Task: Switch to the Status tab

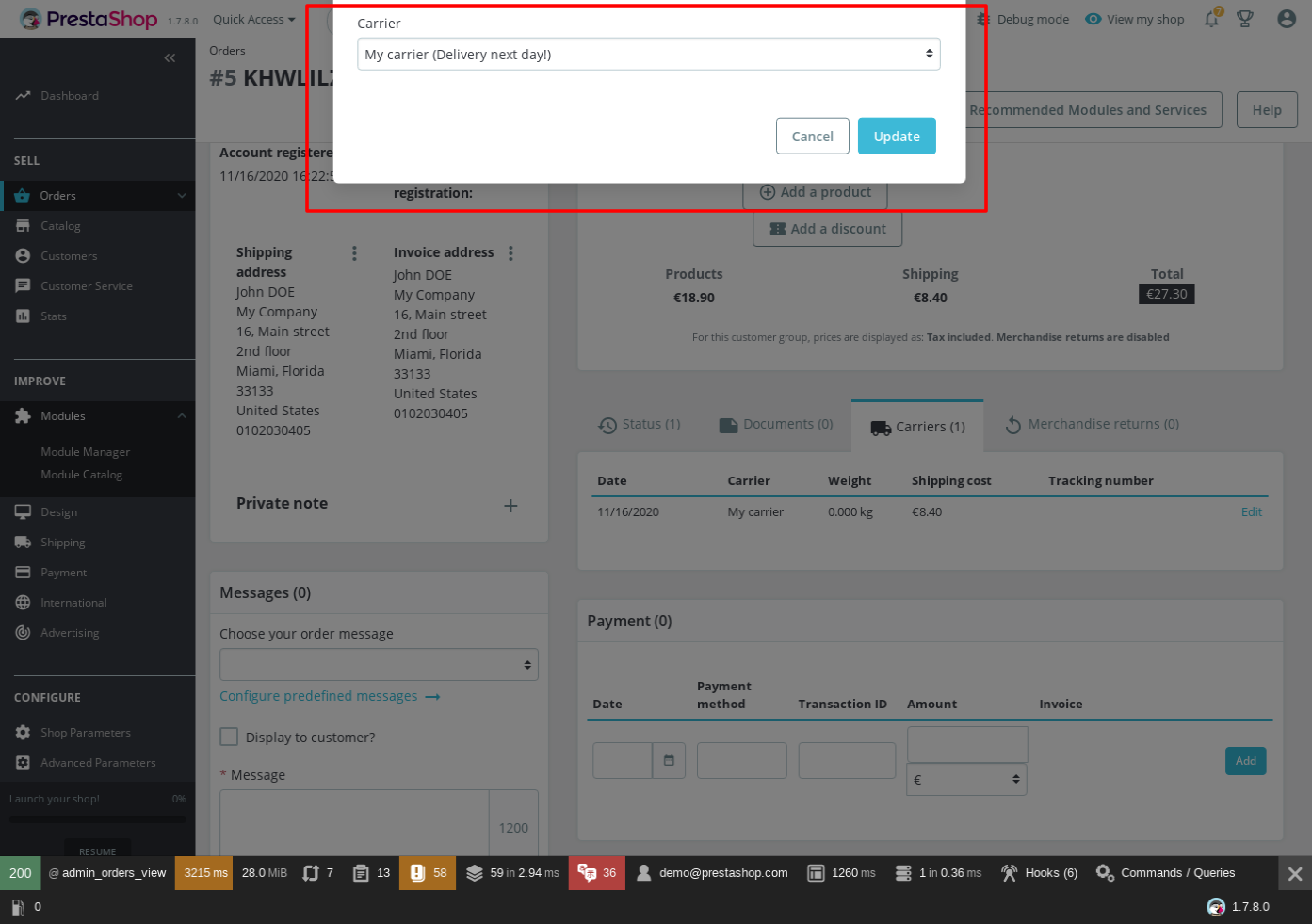Action: point(640,424)
